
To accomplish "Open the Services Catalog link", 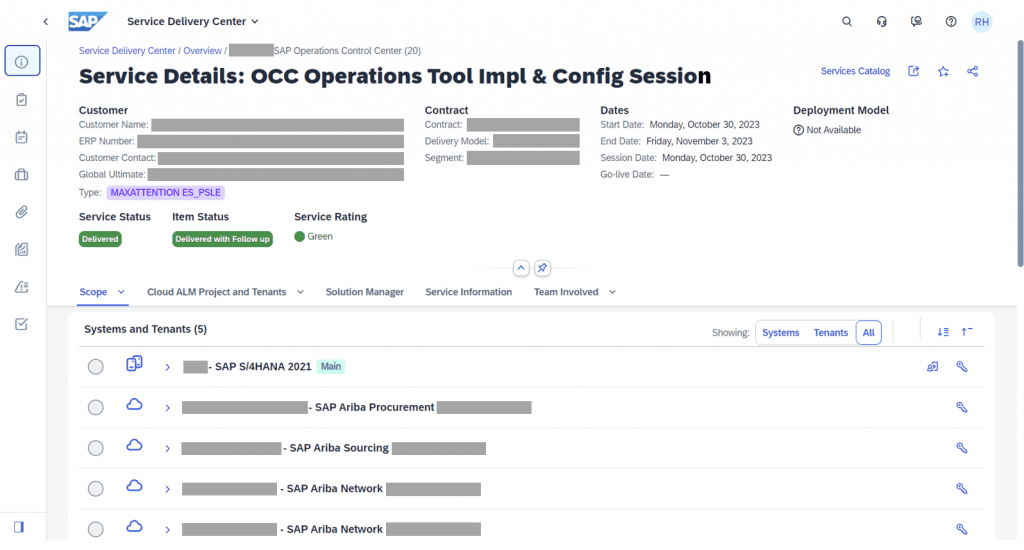I will point(855,71).
